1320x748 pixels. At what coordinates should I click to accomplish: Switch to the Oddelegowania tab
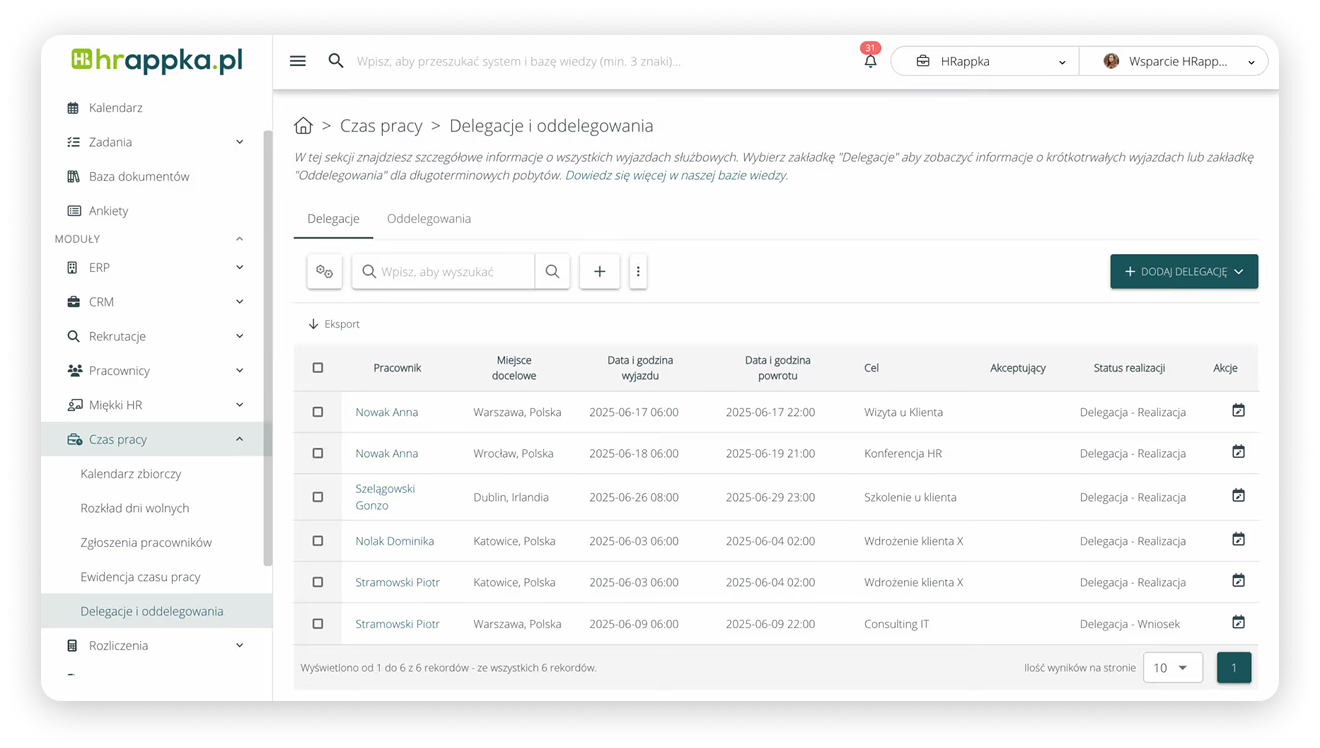(428, 219)
